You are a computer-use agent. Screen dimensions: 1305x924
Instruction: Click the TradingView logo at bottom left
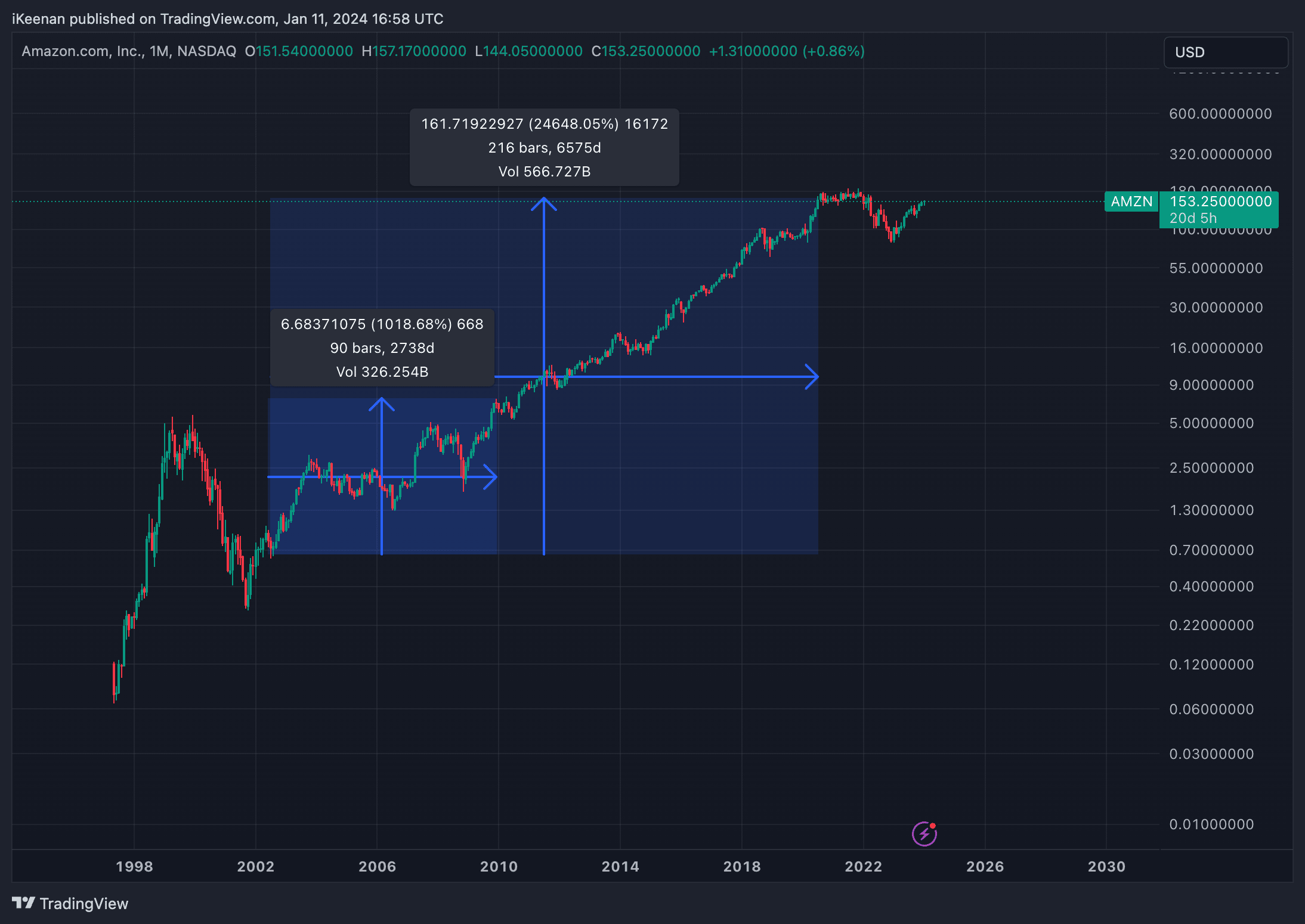click(x=70, y=904)
